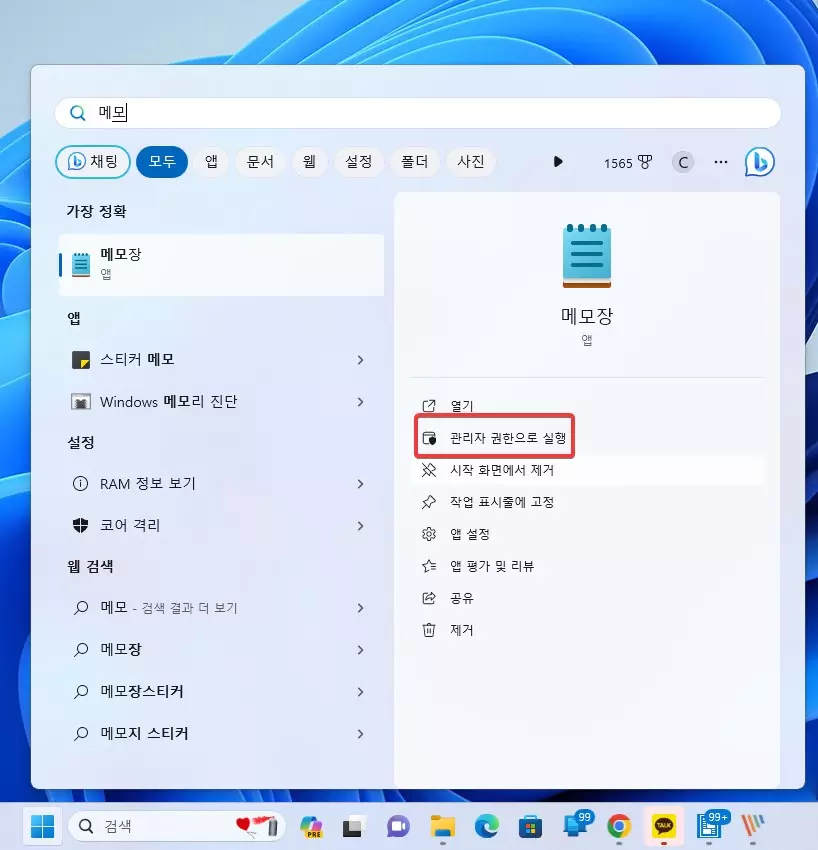818x850 pixels.
Task: Expand the arrow beside RAM 정보 보기
Action: [x=360, y=483]
